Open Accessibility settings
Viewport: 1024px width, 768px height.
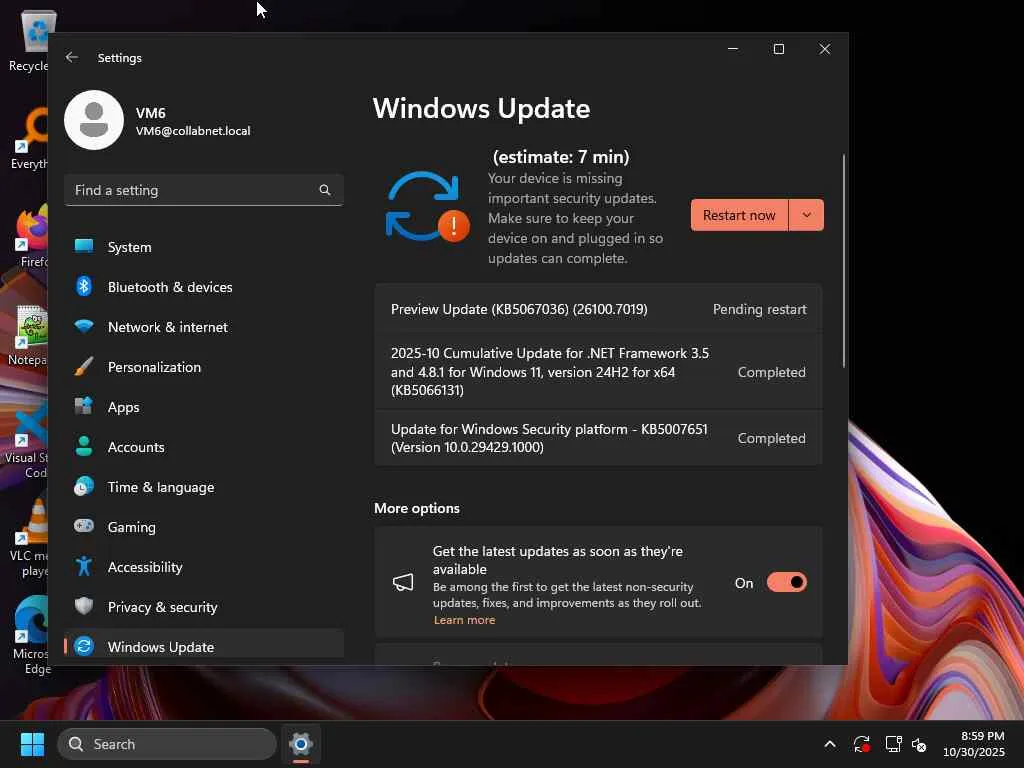(204, 567)
